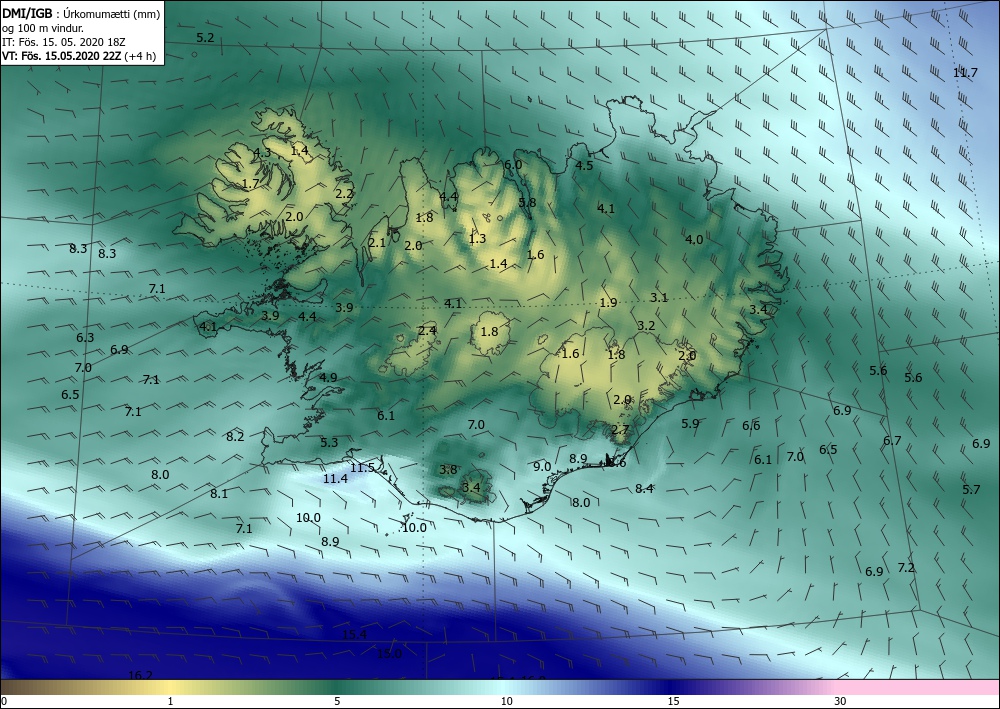Click the '6.3' value off the coast

[85, 338]
